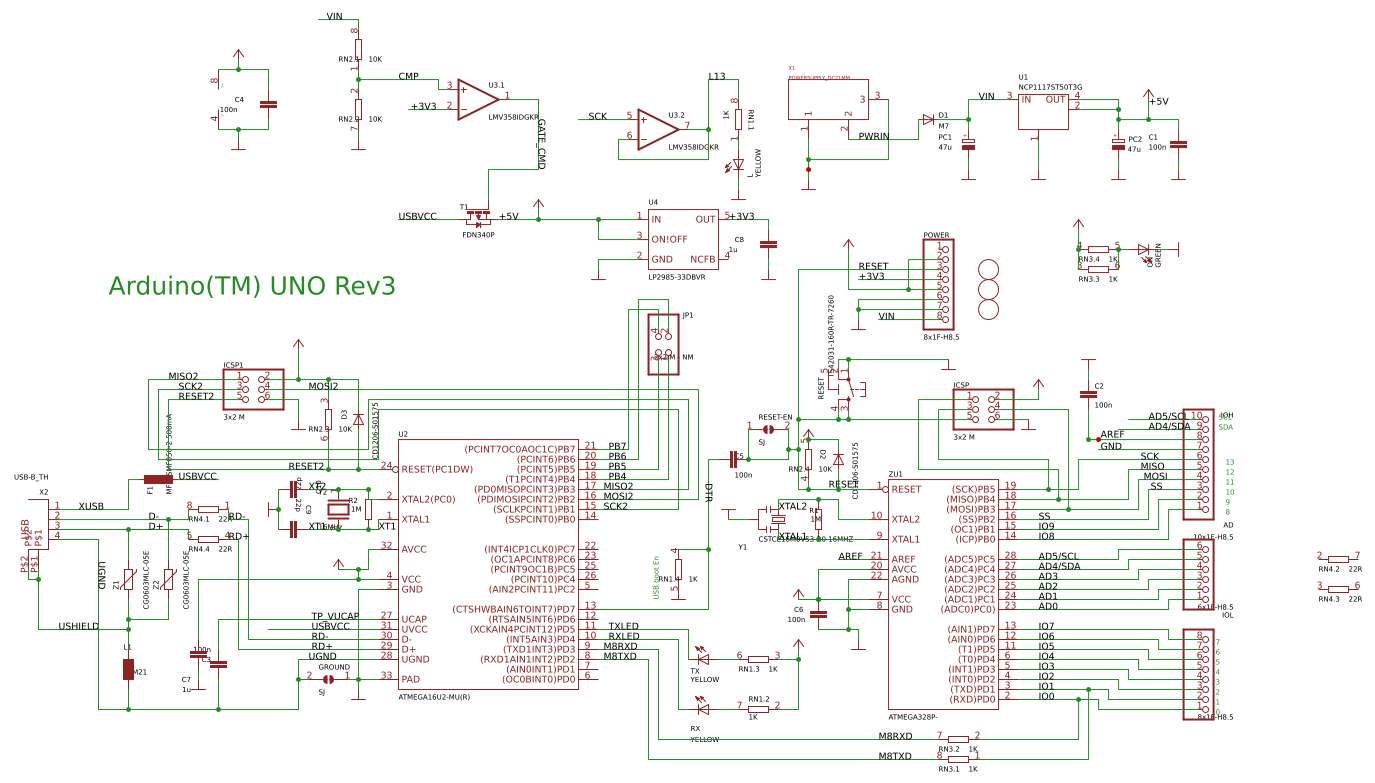Image resolution: width=1375 pixels, height=783 pixels.
Task: Select the yellow L LED symbol
Action: 738,165
